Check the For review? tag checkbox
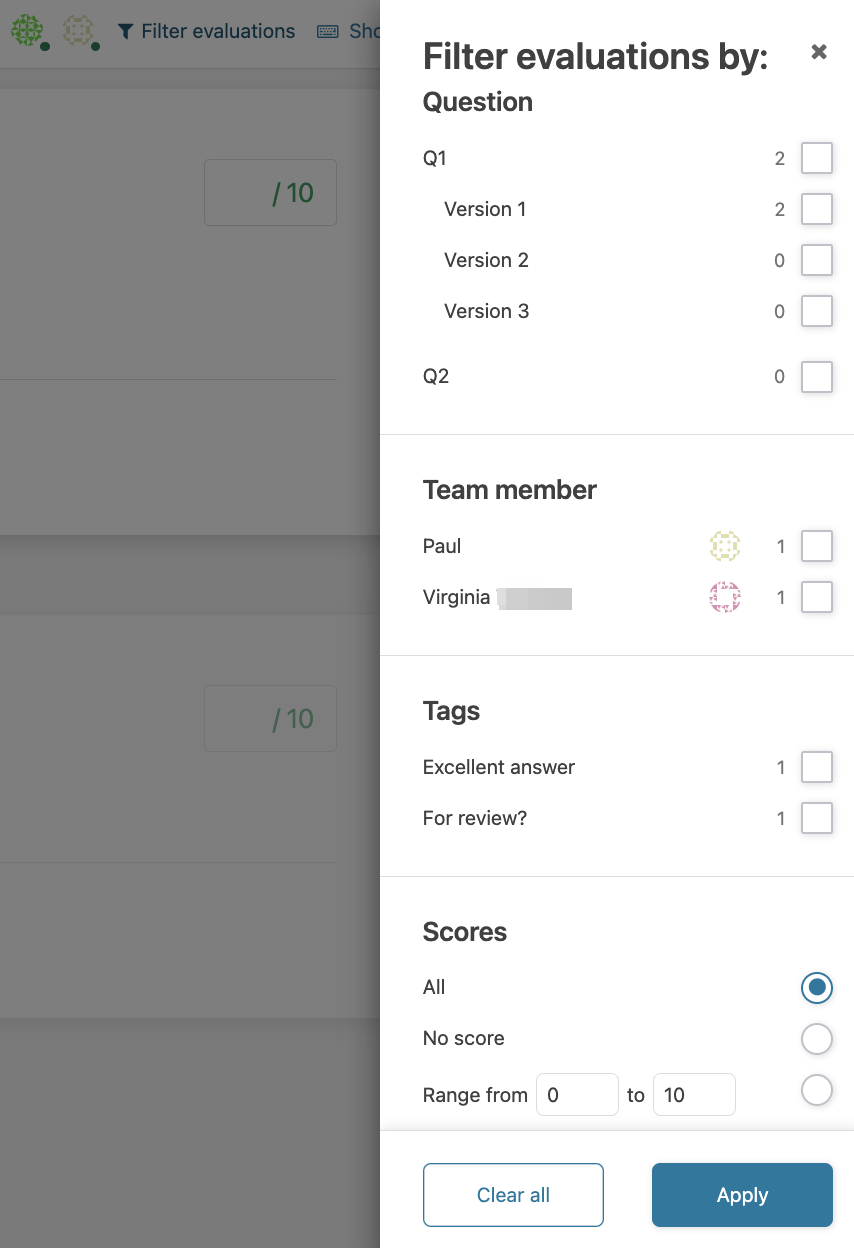The height and width of the screenshot is (1248, 854). (817, 819)
